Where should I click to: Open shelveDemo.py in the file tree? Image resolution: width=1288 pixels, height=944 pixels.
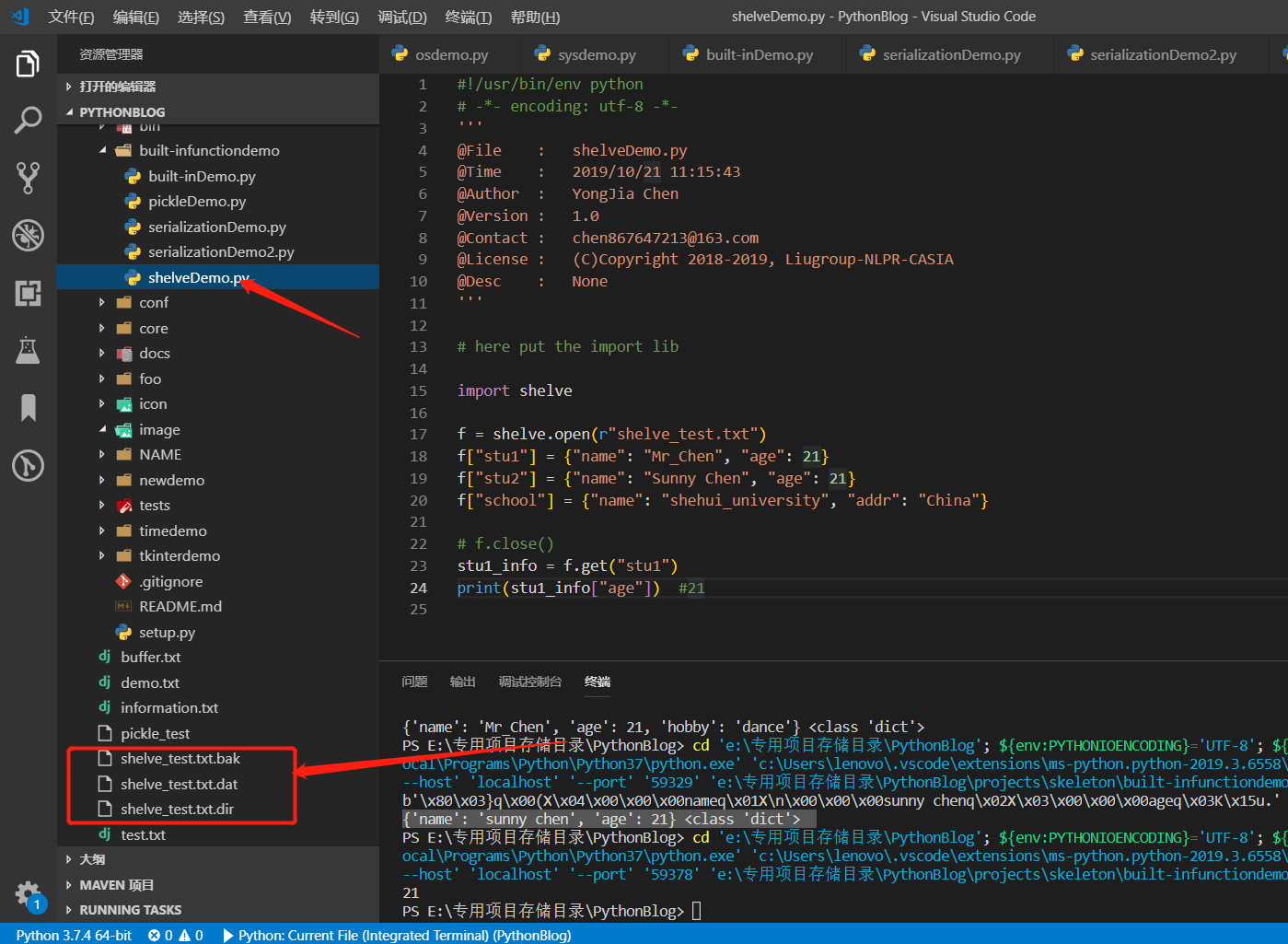coord(218,277)
